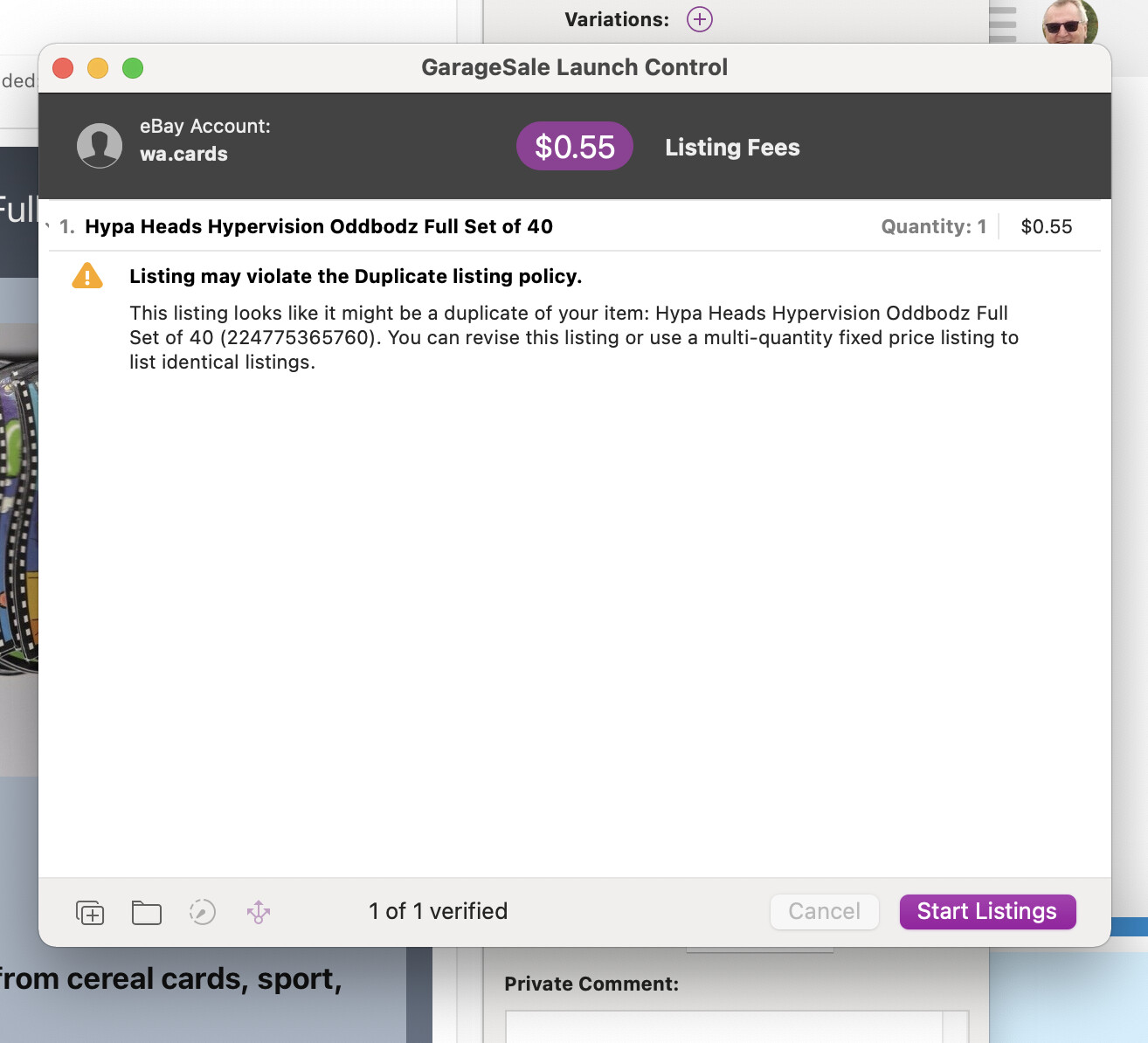The image size is (1148, 1043).
Task: Click the Listing Fees label
Action: tap(732, 147)
